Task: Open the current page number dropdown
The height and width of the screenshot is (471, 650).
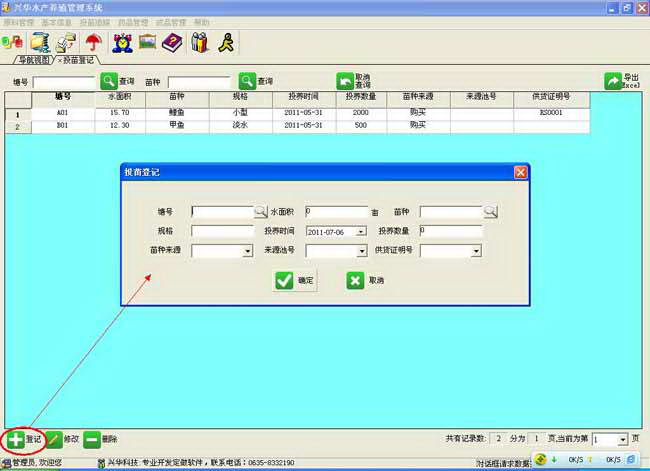Action: click(623, 439)
